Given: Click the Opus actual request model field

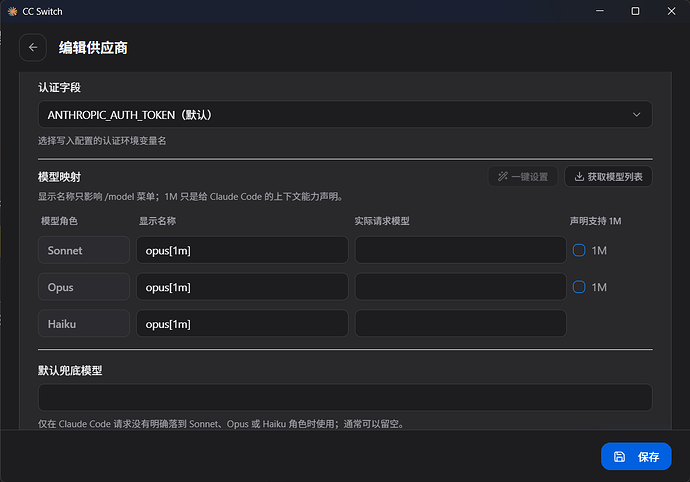Looking at the screenshot, I should [x=460, y=287].
